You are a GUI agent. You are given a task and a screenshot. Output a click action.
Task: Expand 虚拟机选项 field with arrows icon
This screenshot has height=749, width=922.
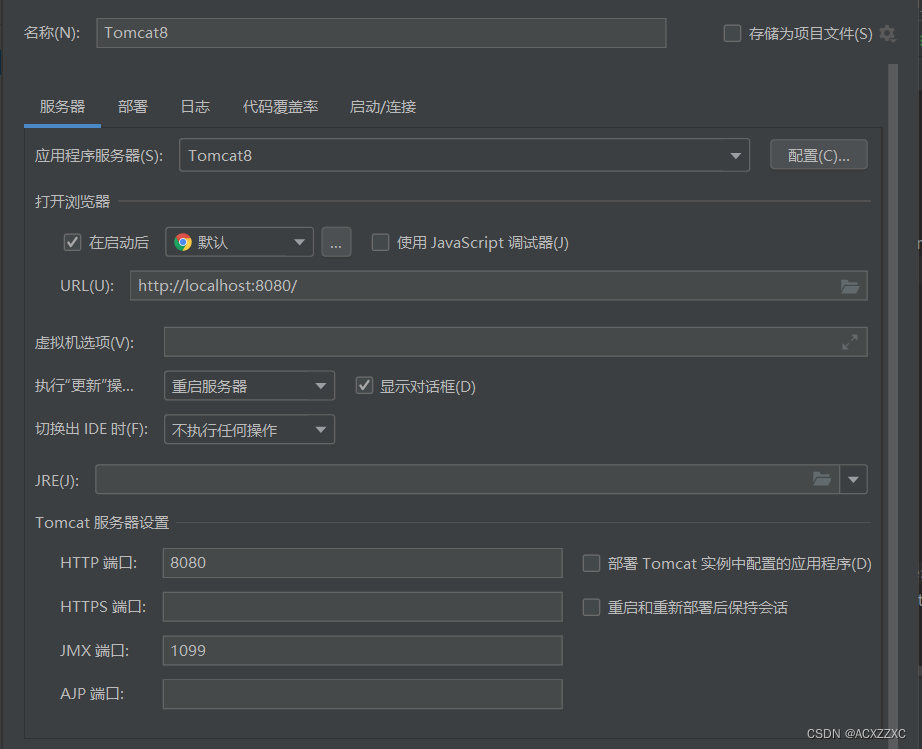pos(850,342)
